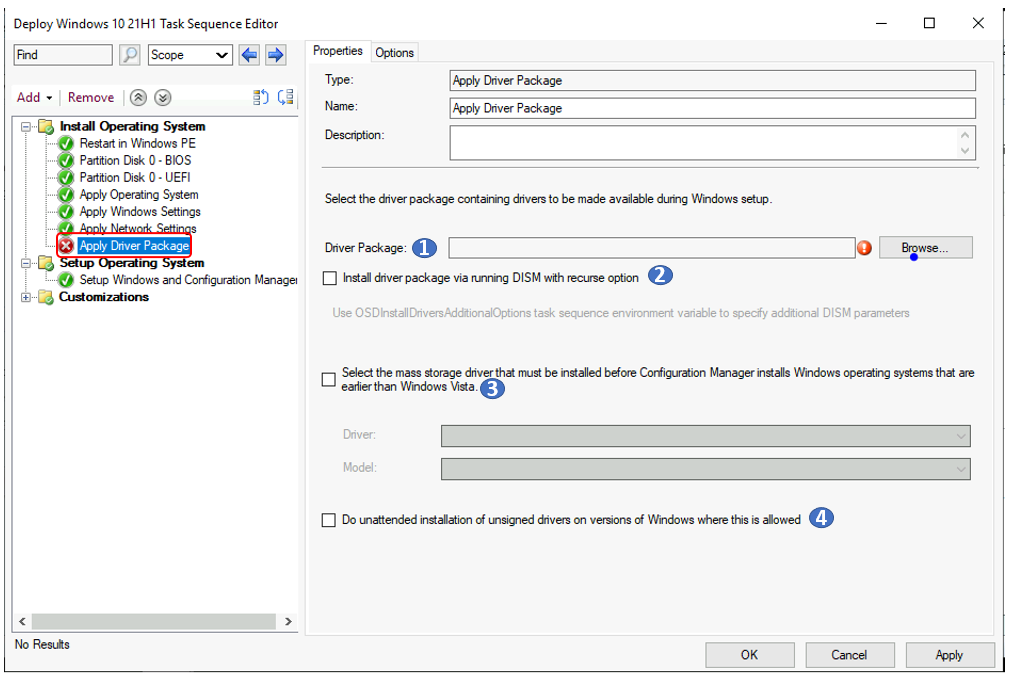Click the Driver Package path field

(652, 247)
